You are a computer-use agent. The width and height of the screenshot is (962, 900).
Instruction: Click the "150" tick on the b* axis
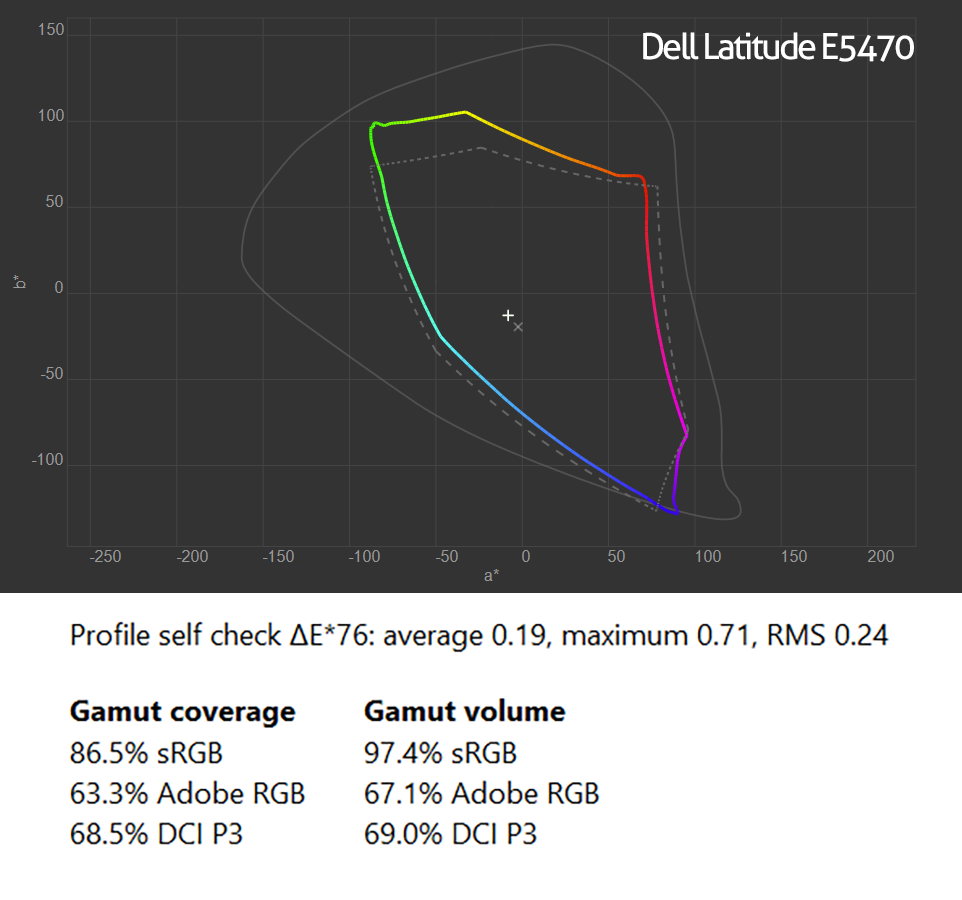51,29
